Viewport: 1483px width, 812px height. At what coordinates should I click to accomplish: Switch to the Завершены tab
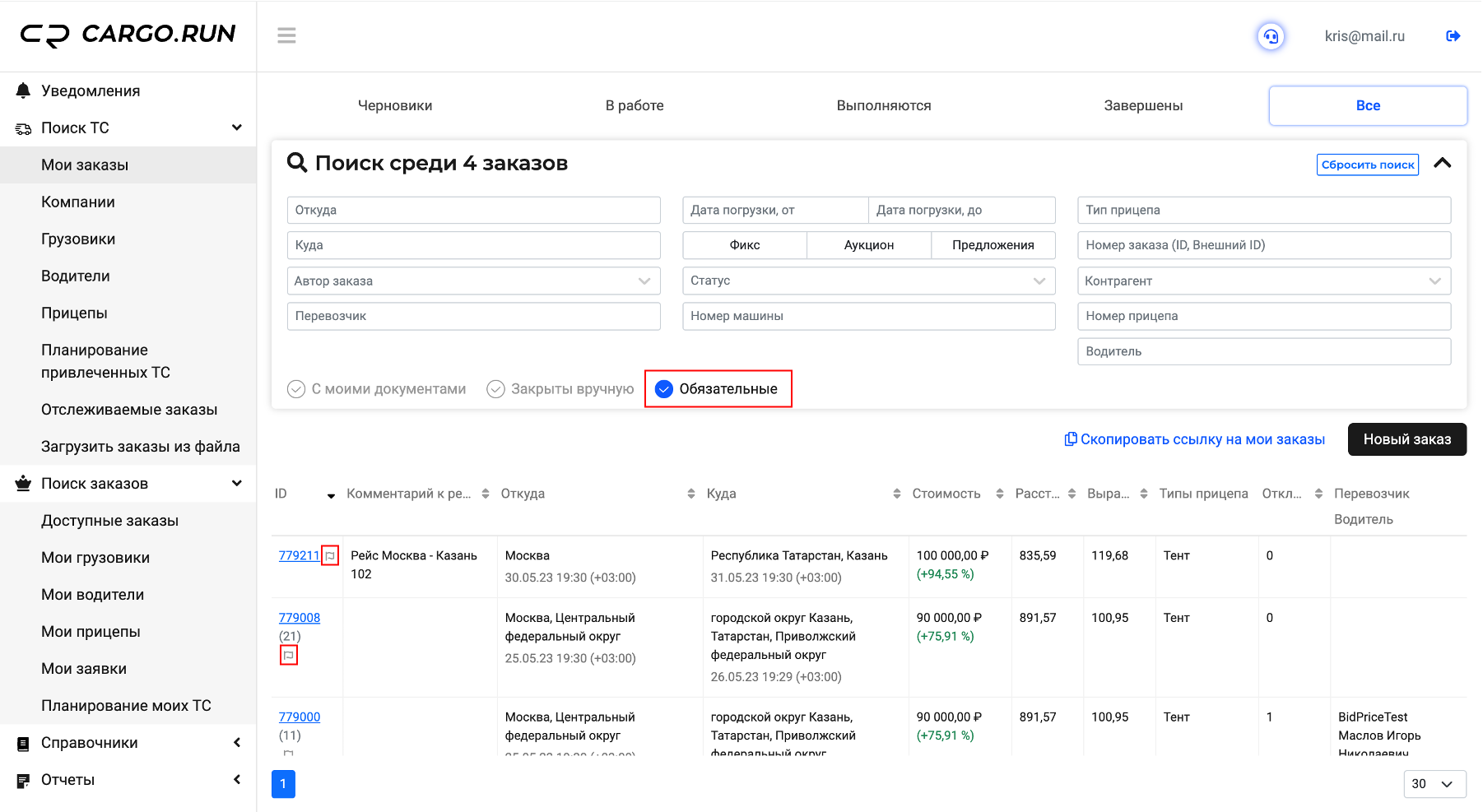pyautogui.click(x=1143, y=105)
